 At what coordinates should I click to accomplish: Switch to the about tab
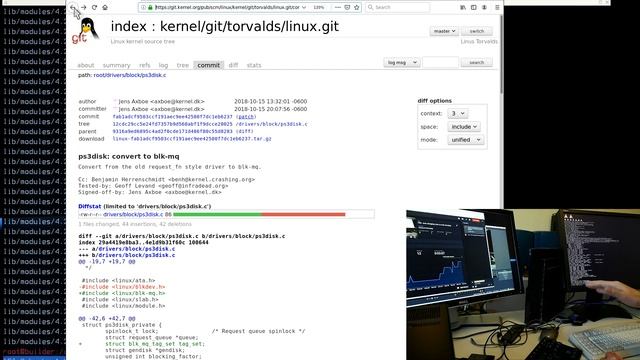86,65
